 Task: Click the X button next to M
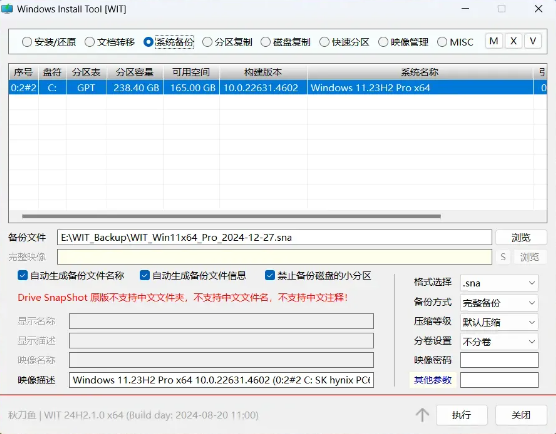tap(513, 41)
